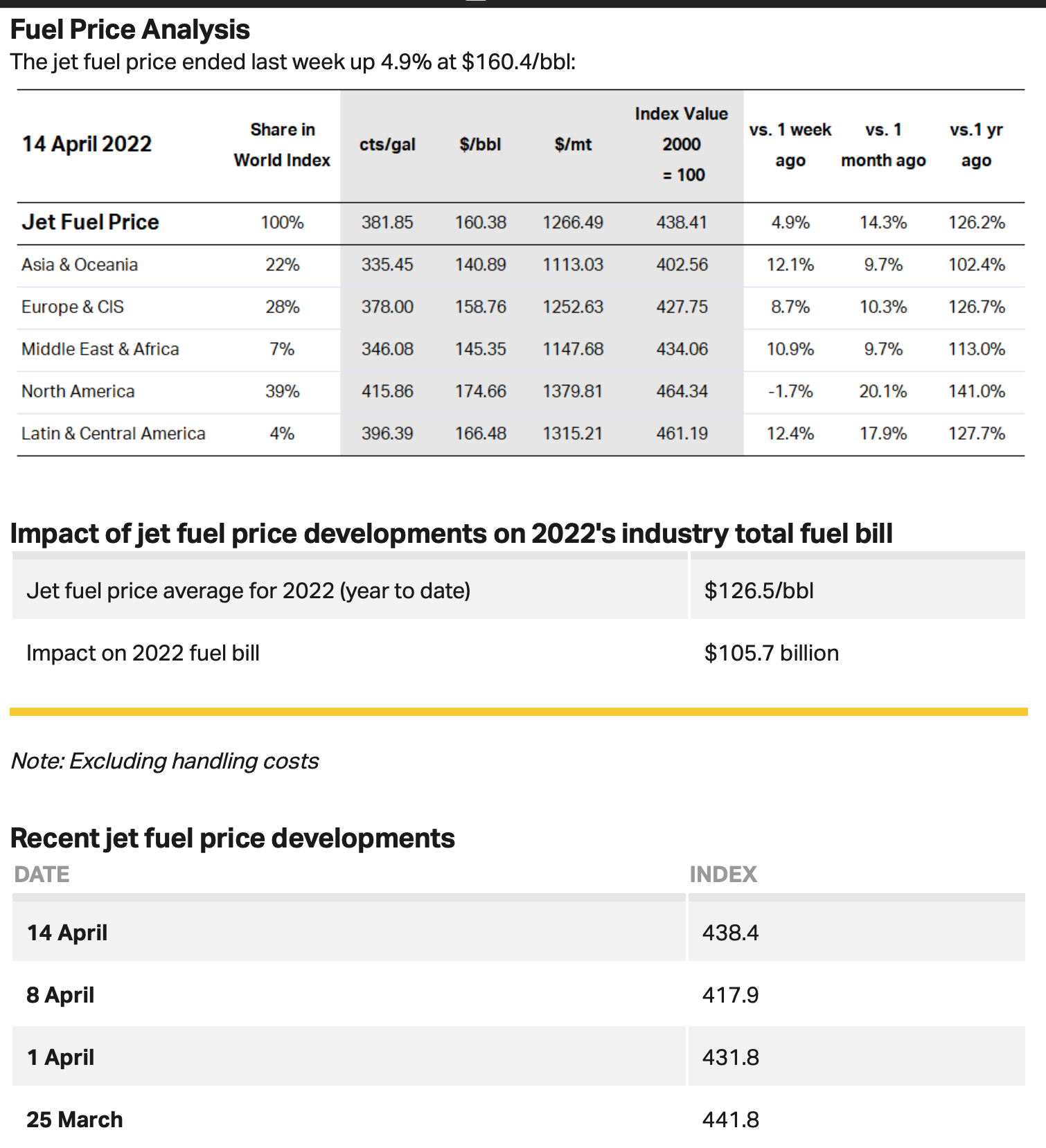Click the North America -1.7% cell
Image resolution: width=1046 pixels, height=1148 pixels.
point(790,391)
